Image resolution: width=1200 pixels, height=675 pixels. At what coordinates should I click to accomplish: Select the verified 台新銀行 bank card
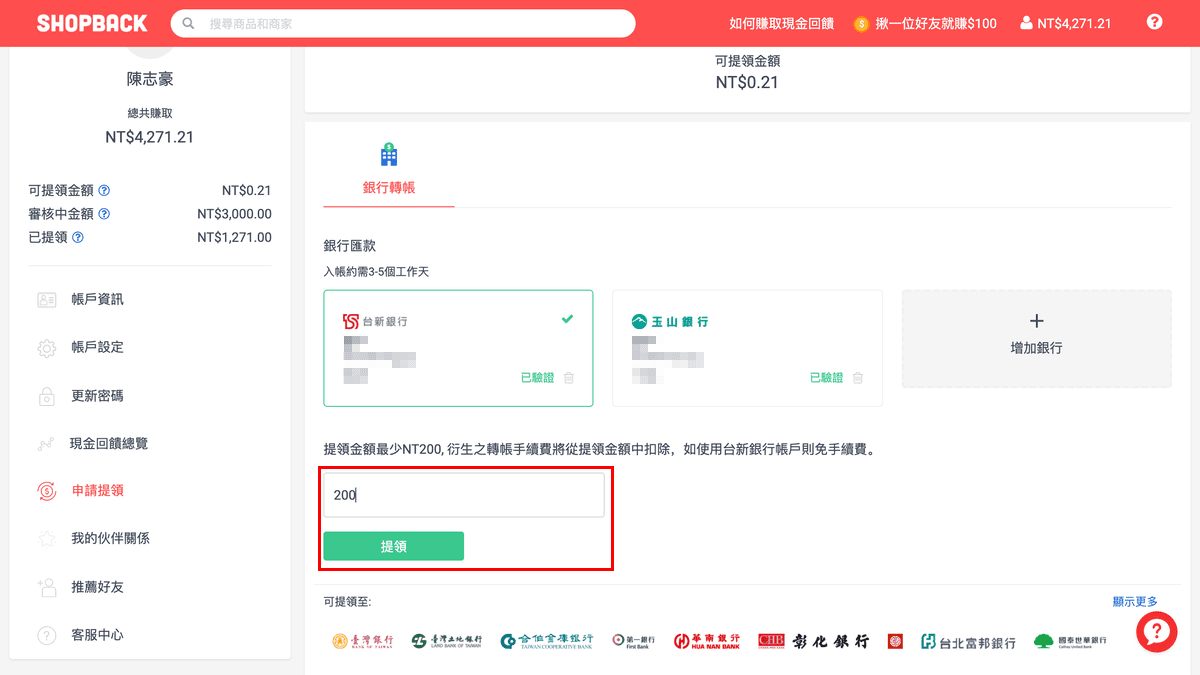[x=458, y=348]
